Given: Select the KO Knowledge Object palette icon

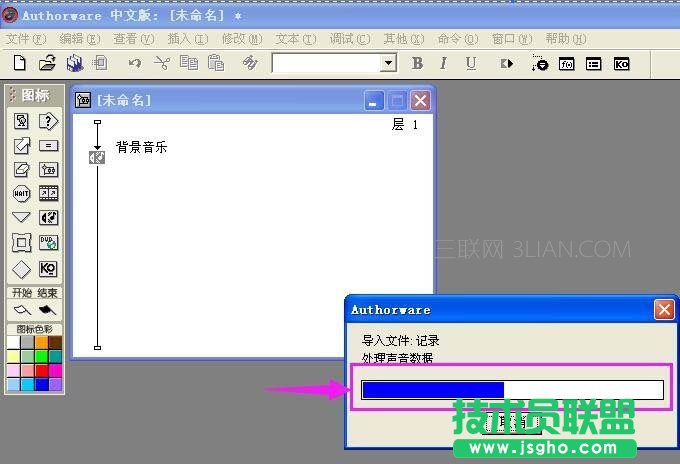Looking at the screenshot, I should pos(48,269).
